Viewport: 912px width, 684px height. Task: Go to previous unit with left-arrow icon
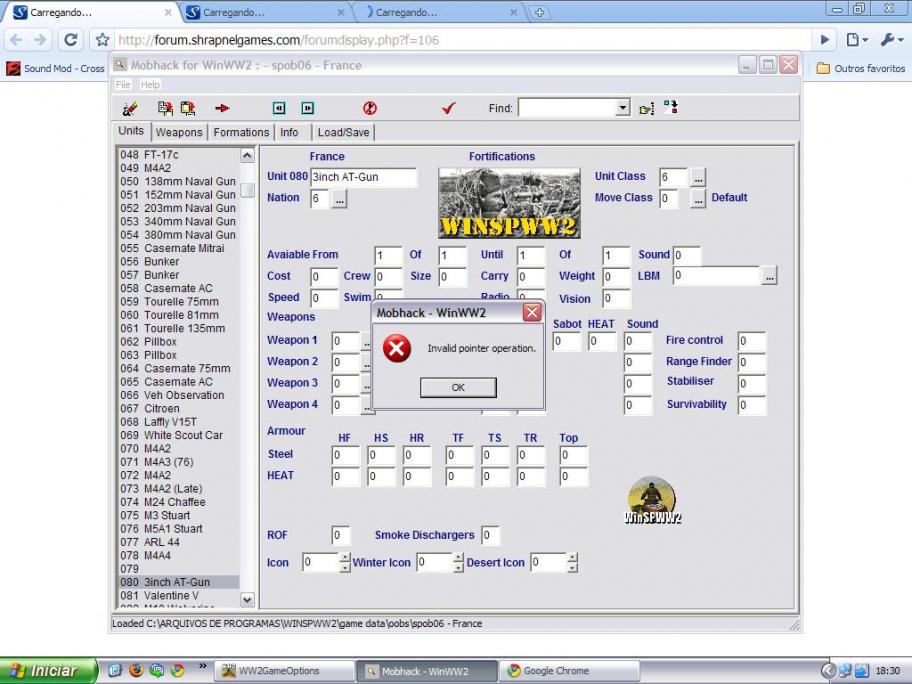(279, 108)
